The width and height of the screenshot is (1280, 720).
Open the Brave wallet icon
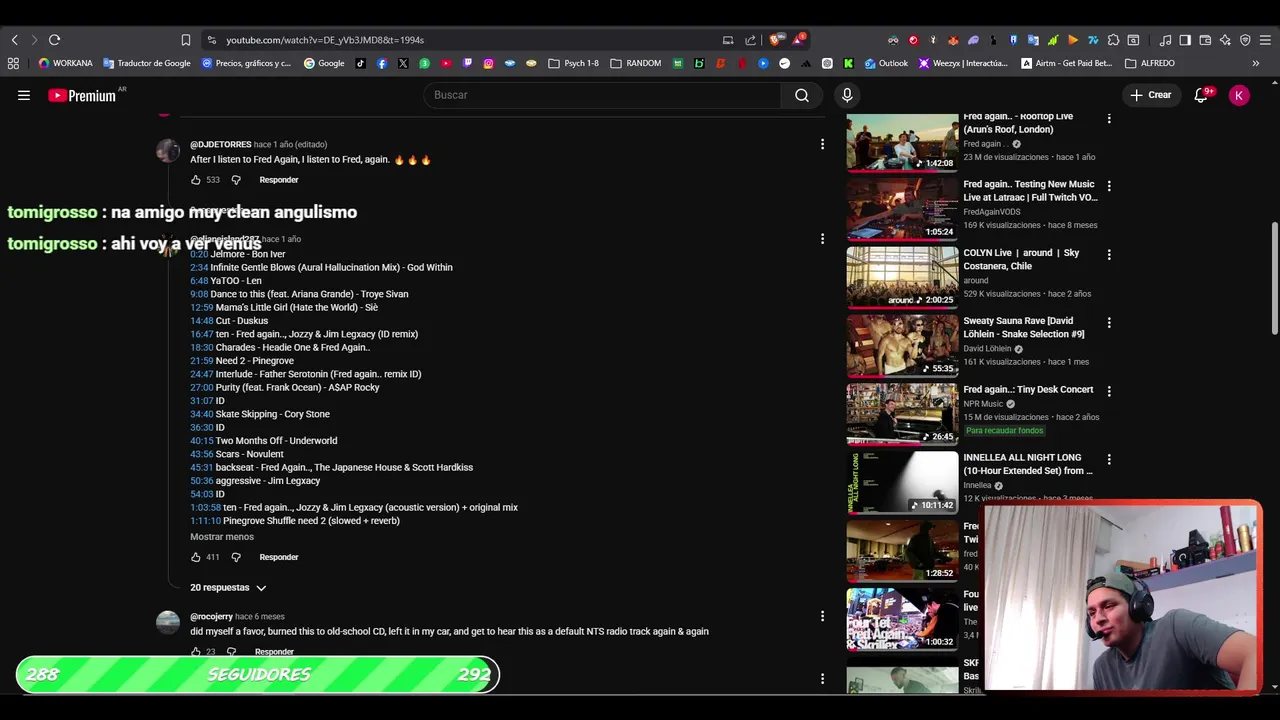1205,40
